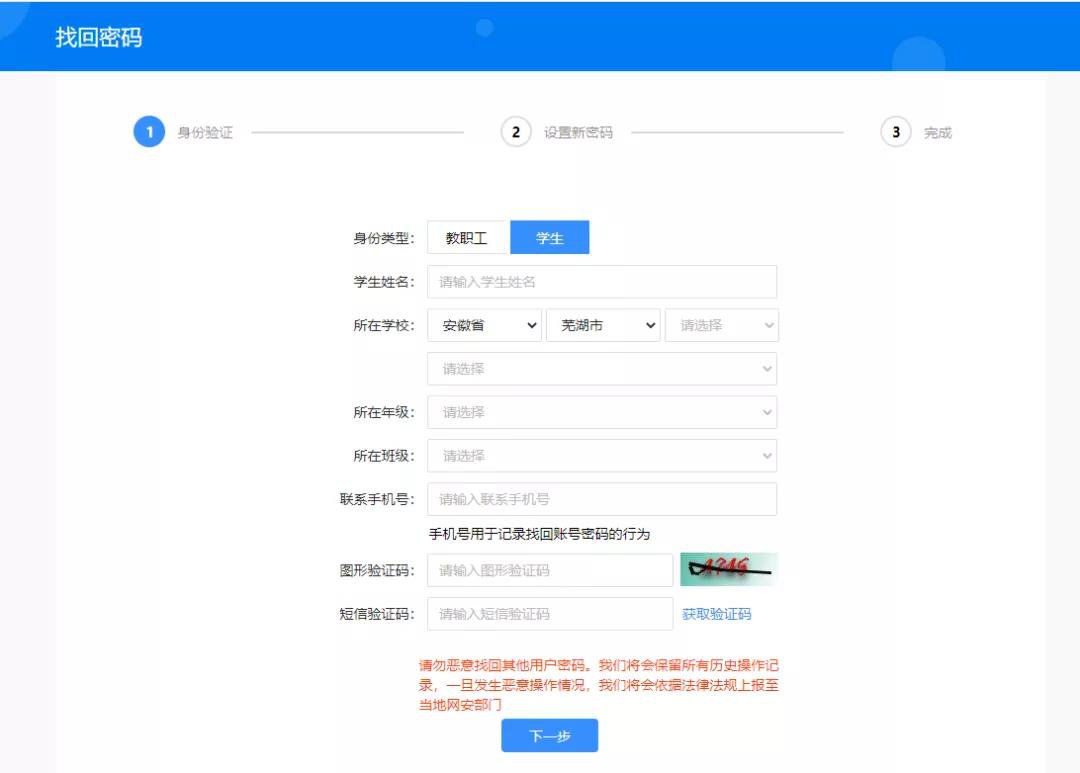
Task: Click the step 3 完成 circle icon
Action: click(895, 132)
